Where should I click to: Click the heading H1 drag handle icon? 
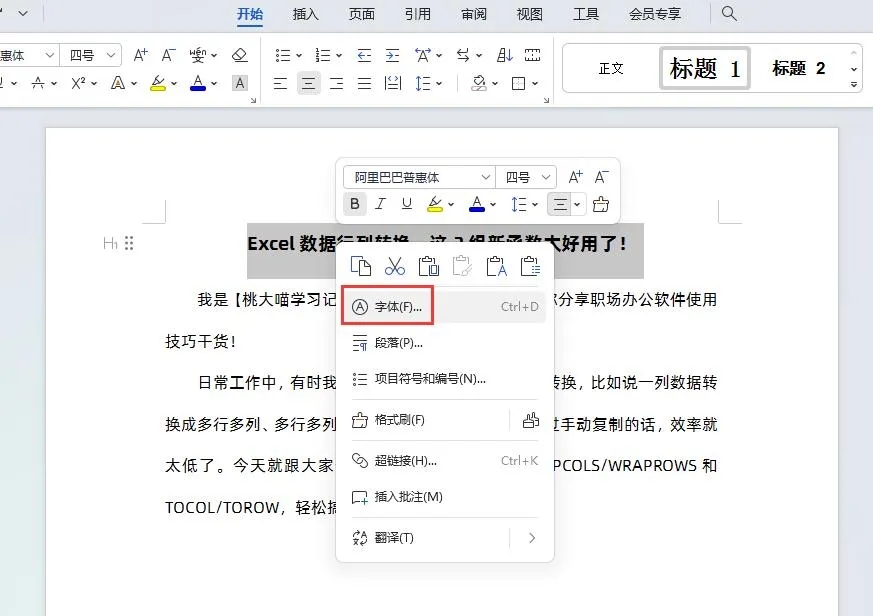point(129,243)
